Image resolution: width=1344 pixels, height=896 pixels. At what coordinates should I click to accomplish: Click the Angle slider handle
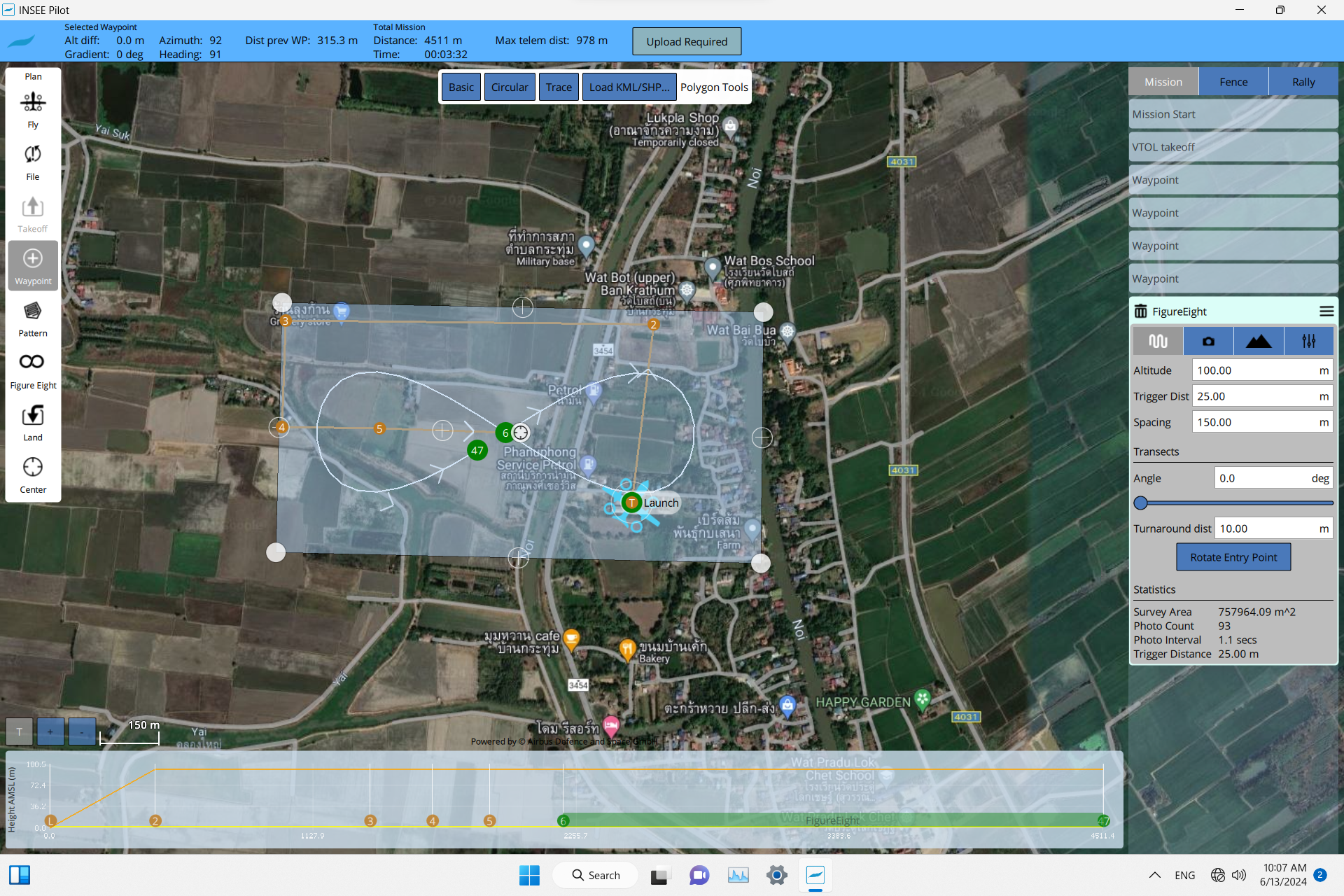[1140, 503]
